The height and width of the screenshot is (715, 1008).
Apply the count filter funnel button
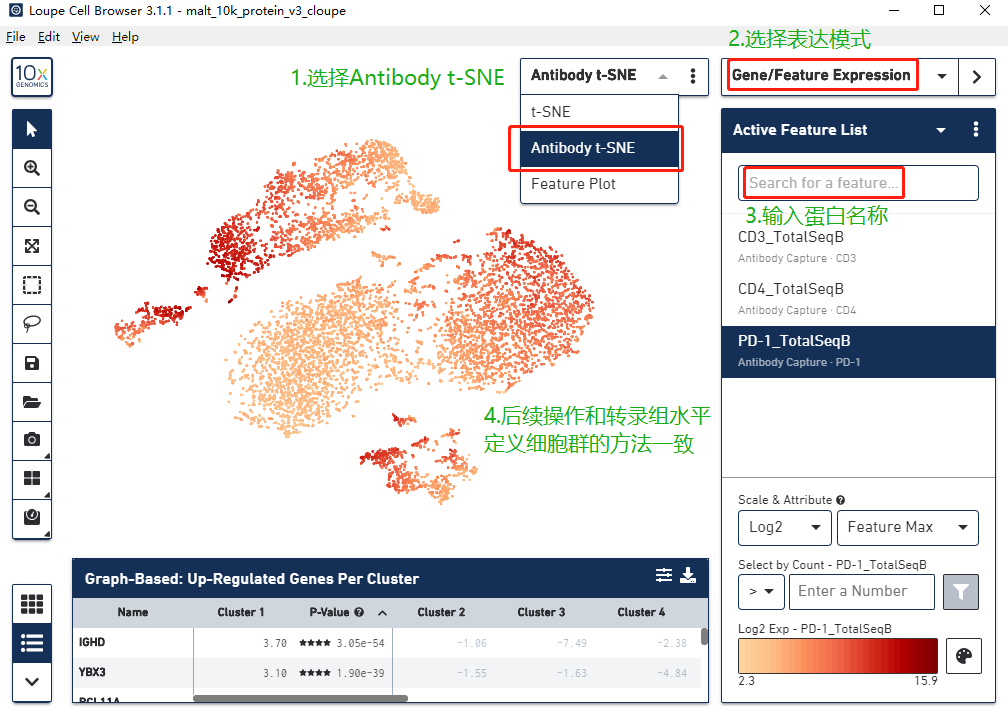point(960,592)
